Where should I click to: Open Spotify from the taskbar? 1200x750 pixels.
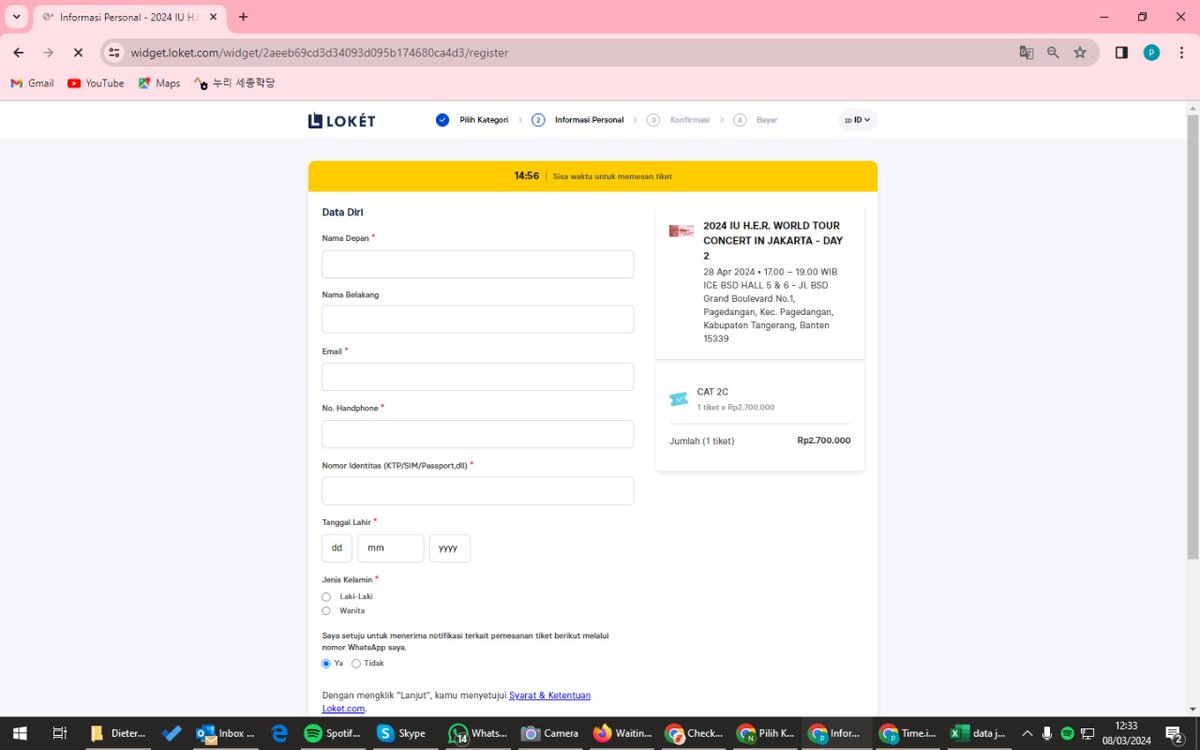click(333, 733)
